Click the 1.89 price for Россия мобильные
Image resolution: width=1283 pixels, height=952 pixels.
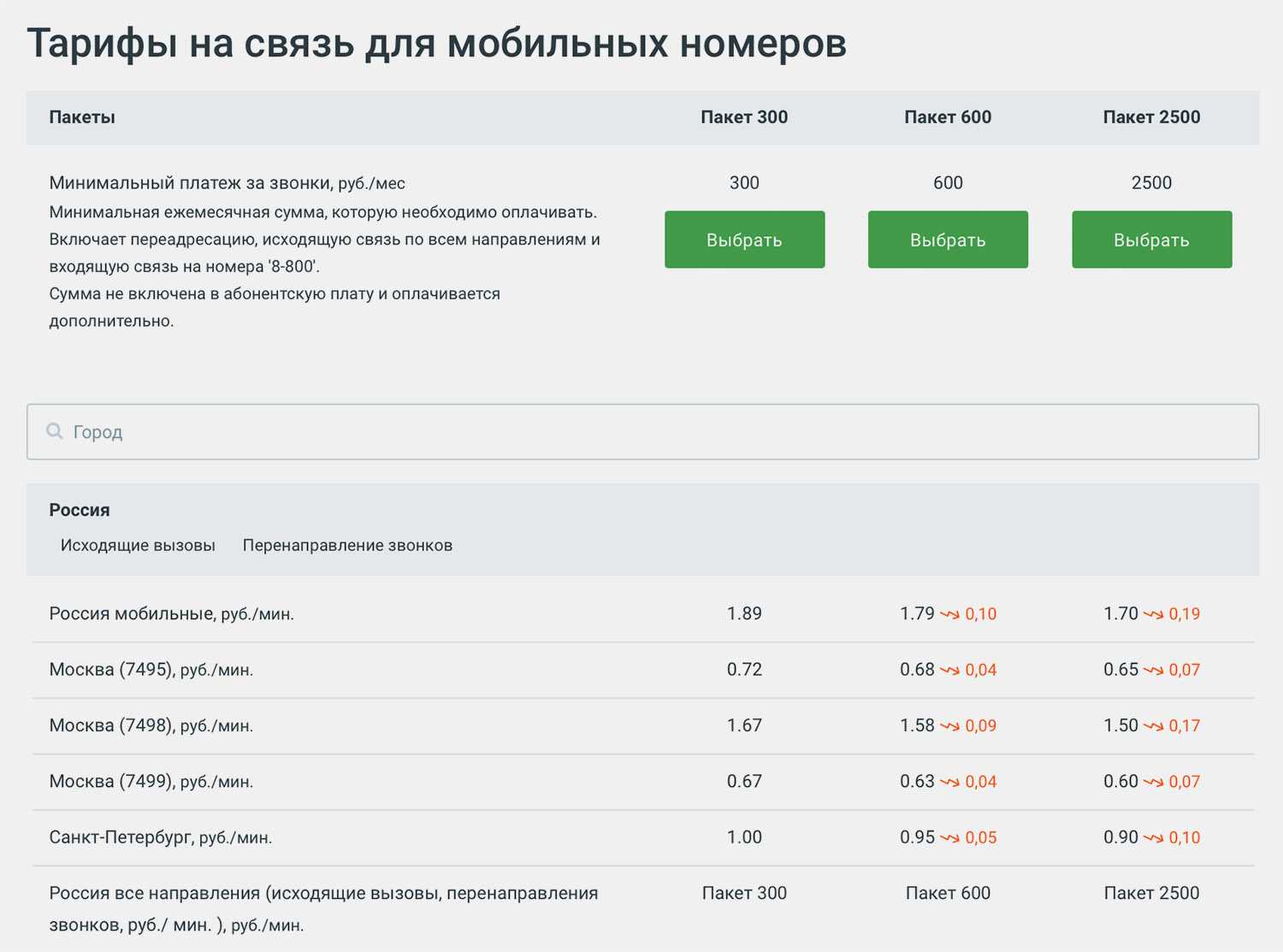point(744,613)
